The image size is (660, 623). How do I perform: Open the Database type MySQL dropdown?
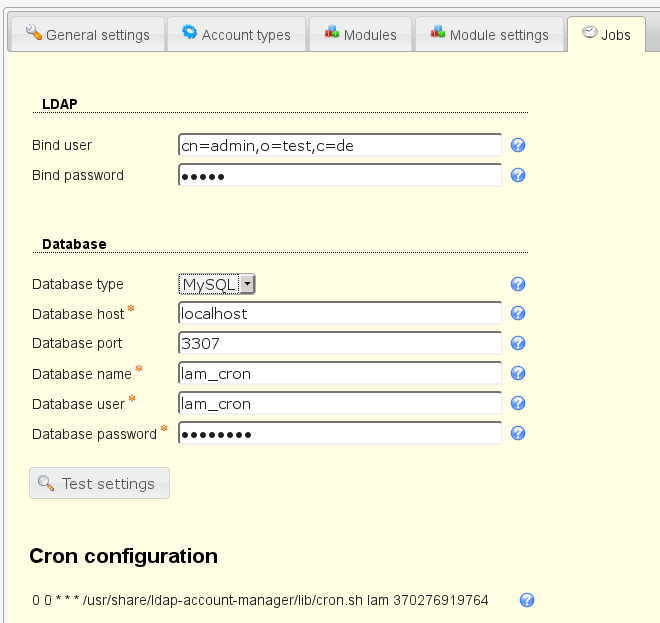[217, 284]
